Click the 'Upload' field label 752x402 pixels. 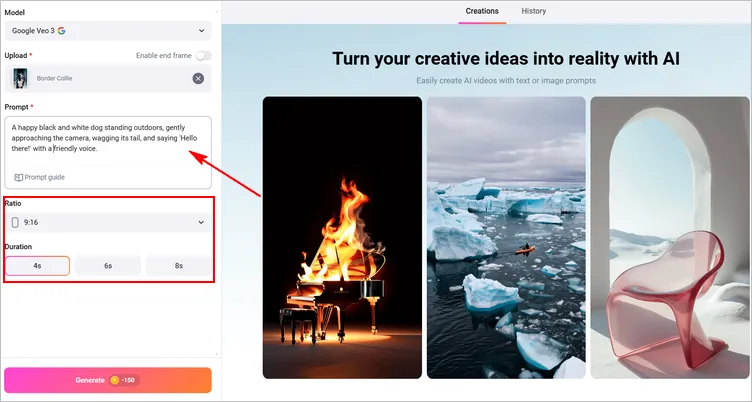click(16, 56)
